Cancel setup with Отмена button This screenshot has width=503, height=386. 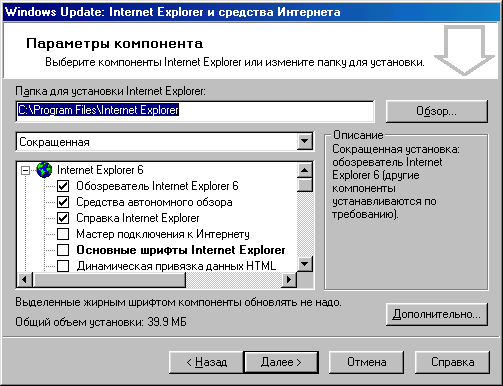point(366,362)
